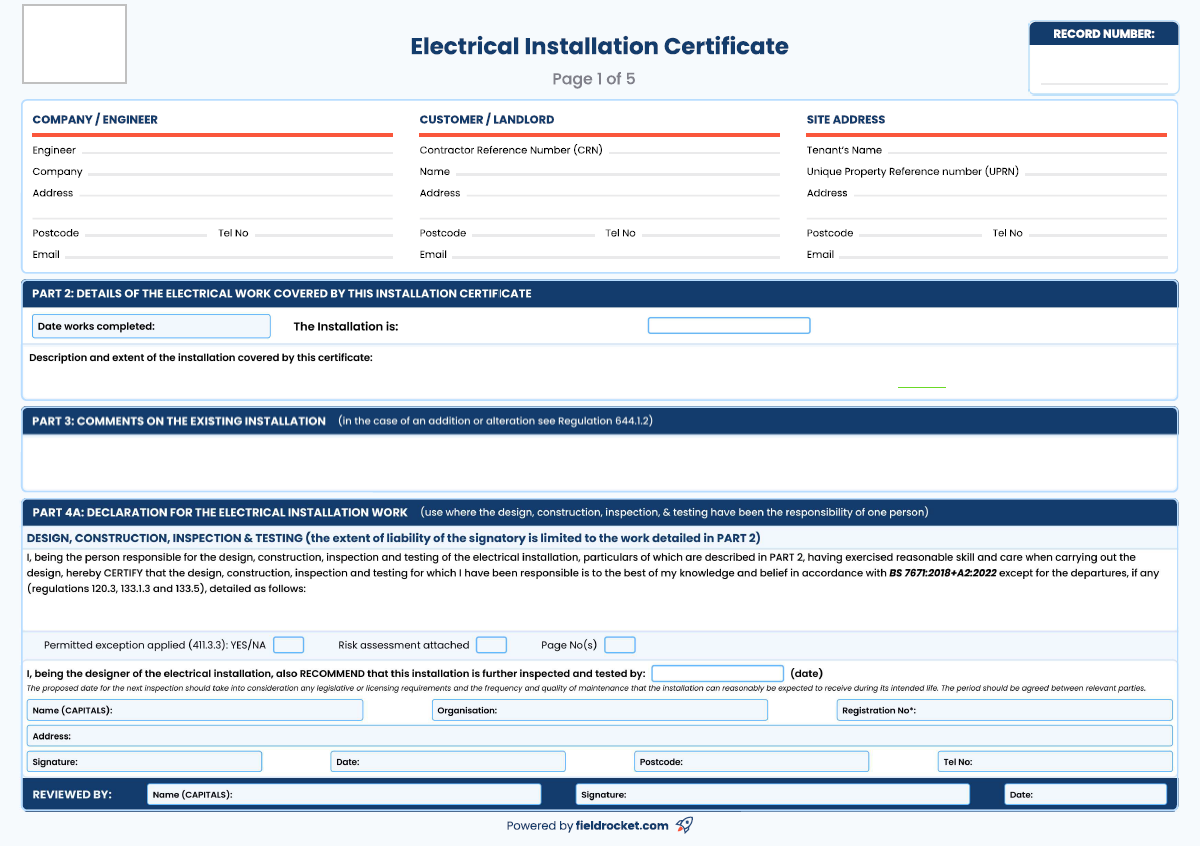The height and width of the screenshot is (846, 1201).
Task: Click the company logo placeholder box
Action: [x=74, y=43]
